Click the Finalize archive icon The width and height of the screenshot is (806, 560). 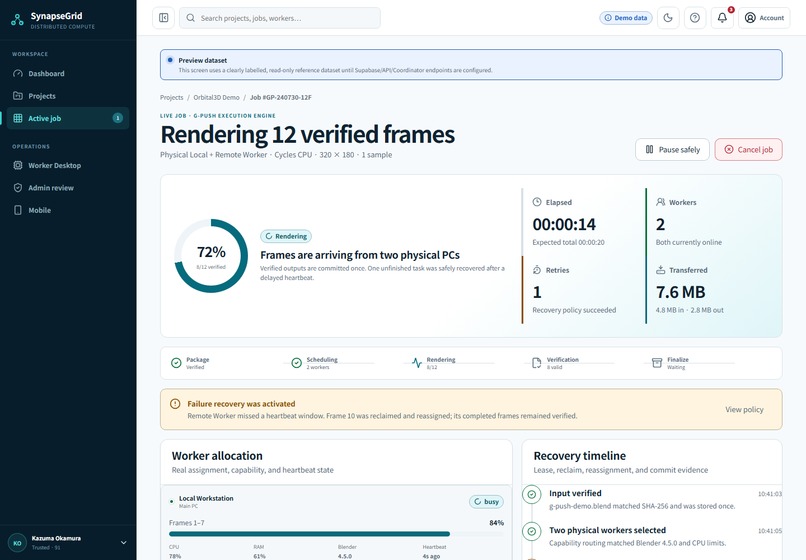(657, 363)
